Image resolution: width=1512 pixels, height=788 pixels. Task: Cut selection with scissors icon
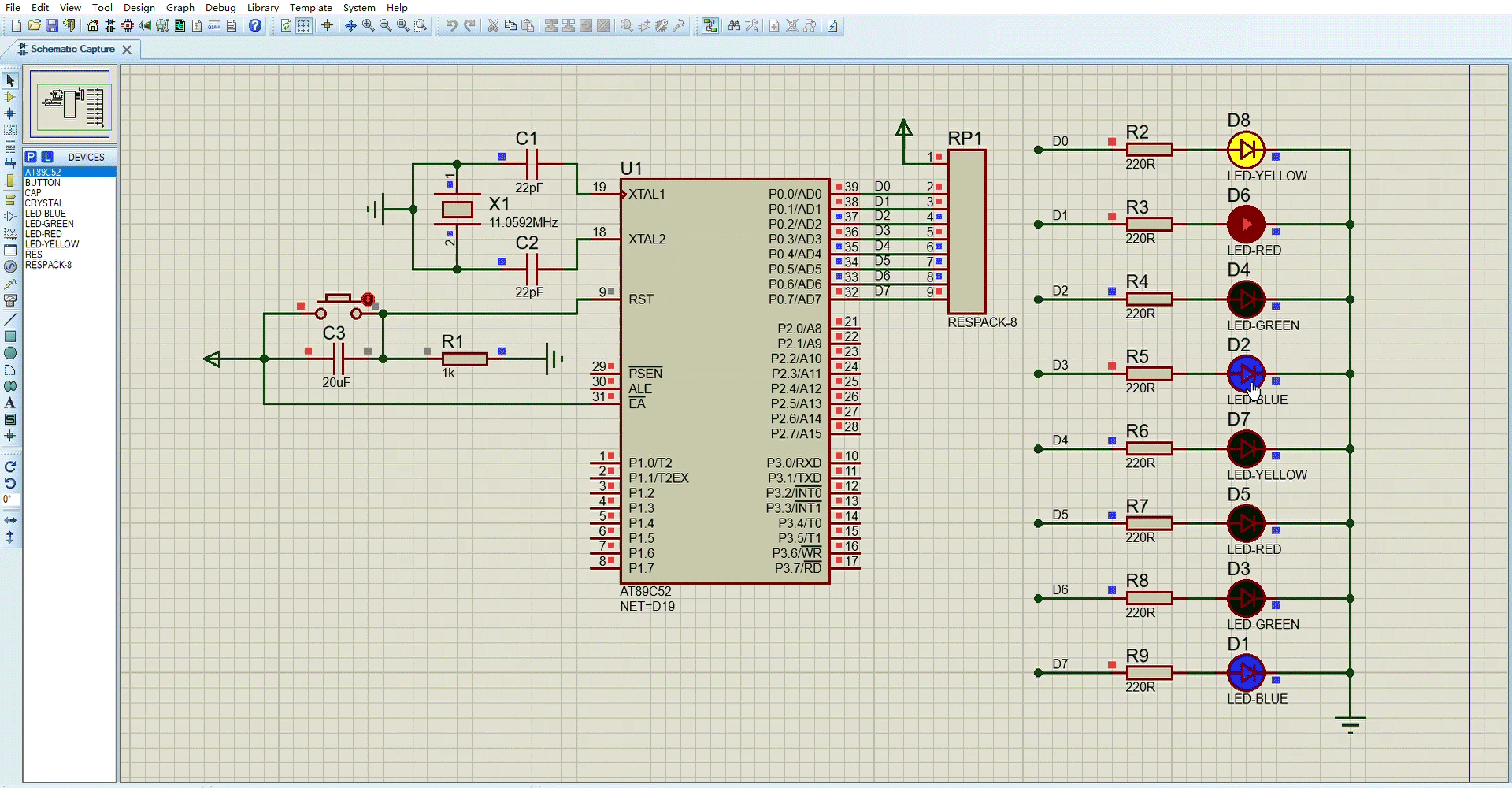pyautogui.click(x=493, y=26)
